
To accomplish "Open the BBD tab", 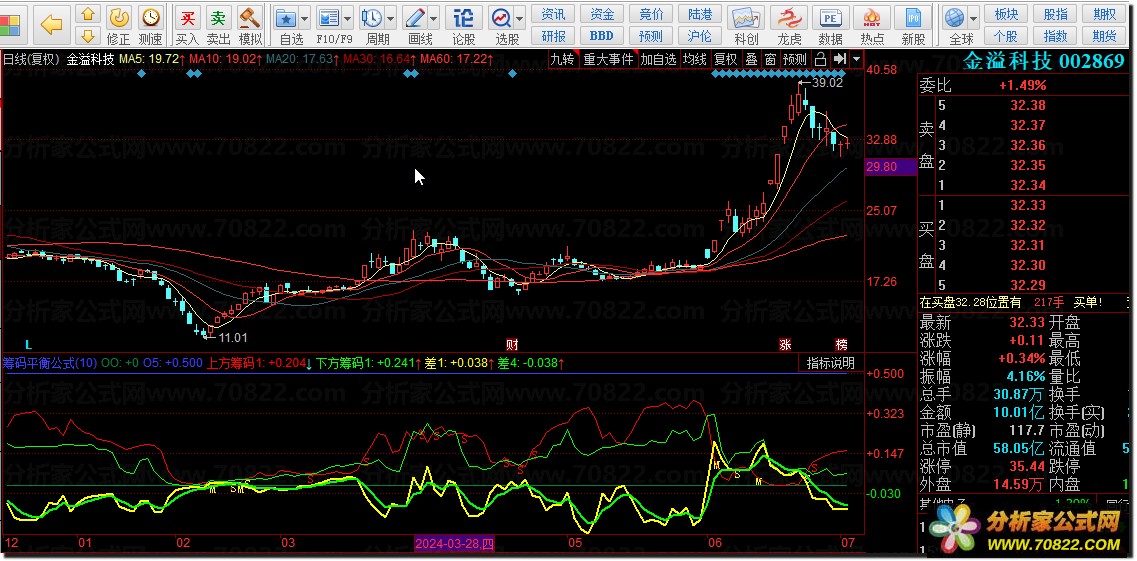I will [602, 35].
